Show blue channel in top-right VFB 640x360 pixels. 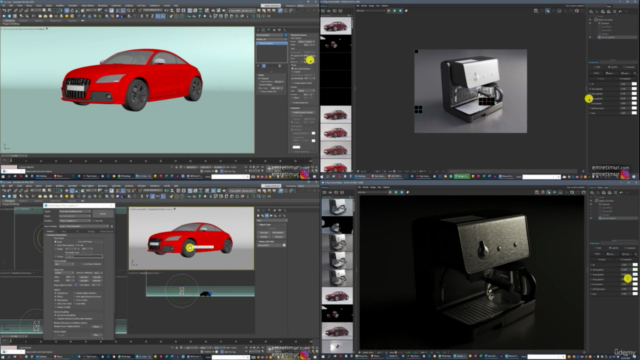point(400,11)
